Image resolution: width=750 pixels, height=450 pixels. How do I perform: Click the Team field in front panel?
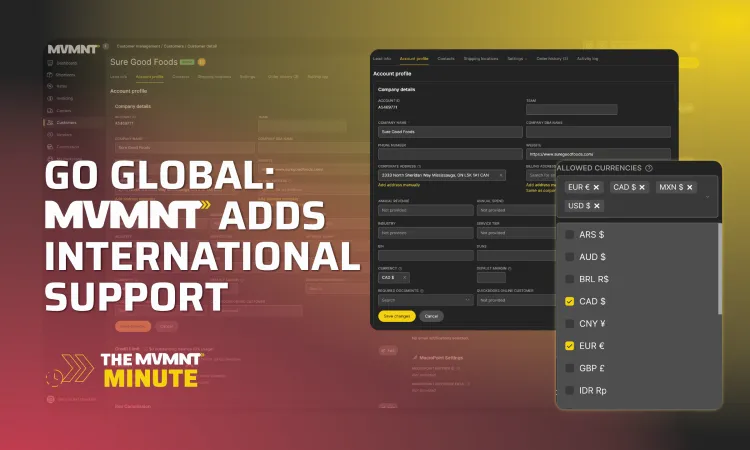coord(572,110)
